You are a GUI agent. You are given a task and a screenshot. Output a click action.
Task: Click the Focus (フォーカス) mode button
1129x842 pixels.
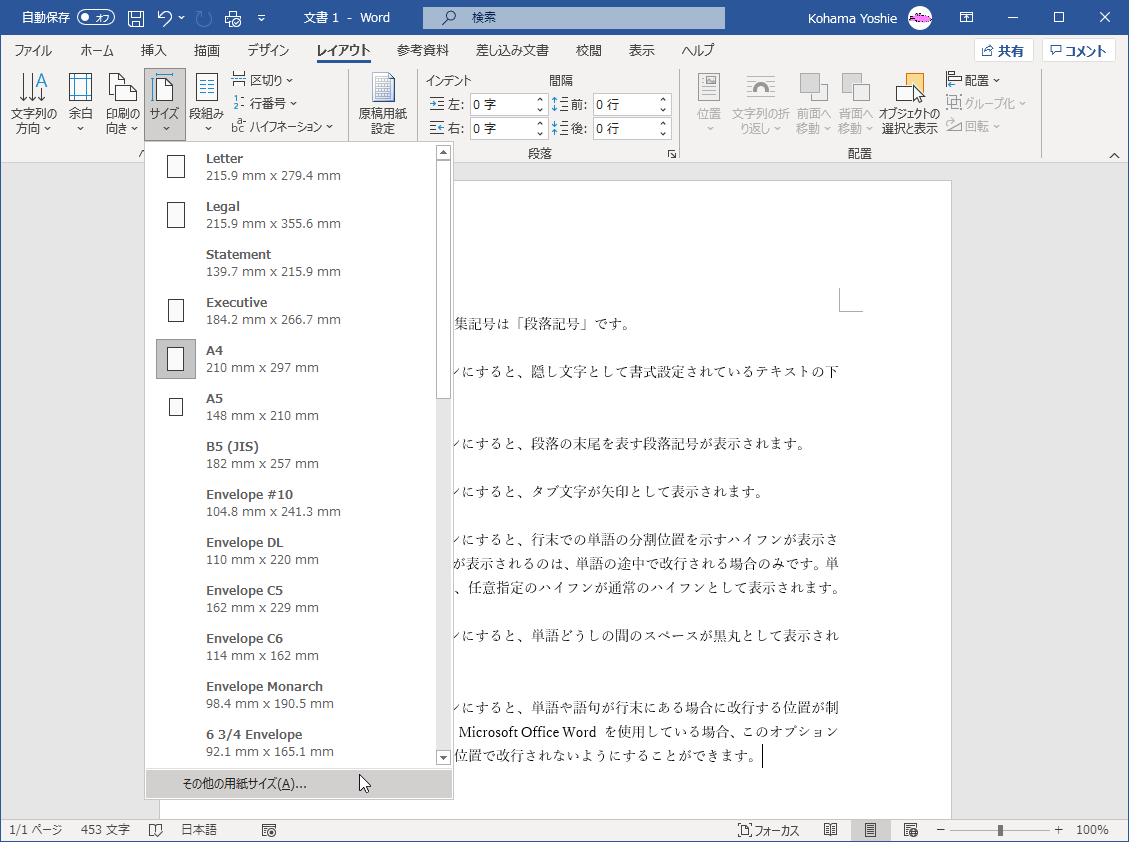768,830
